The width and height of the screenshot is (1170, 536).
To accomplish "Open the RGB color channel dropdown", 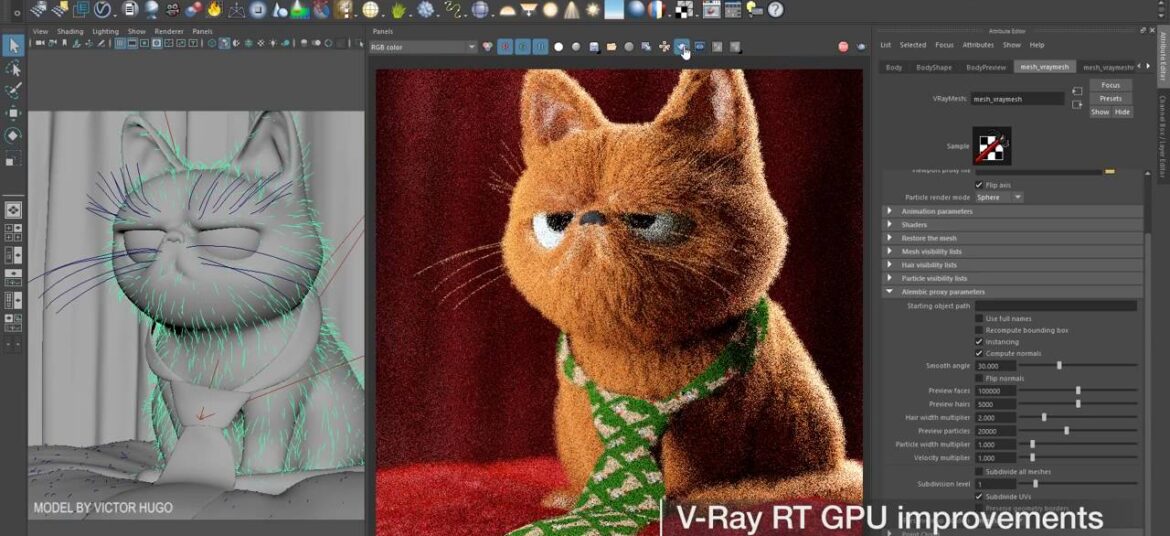I will click(x=422, y=47).
